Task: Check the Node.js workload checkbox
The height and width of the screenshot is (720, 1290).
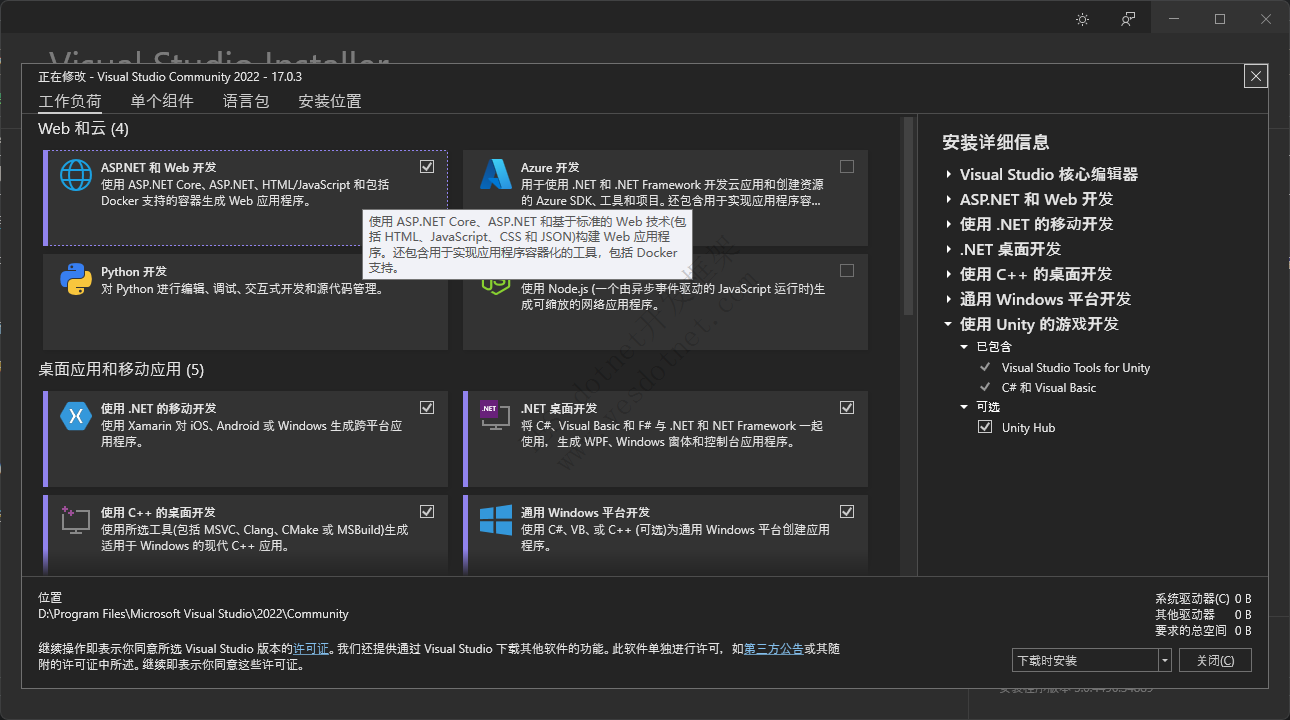Action: pos(847,270)
